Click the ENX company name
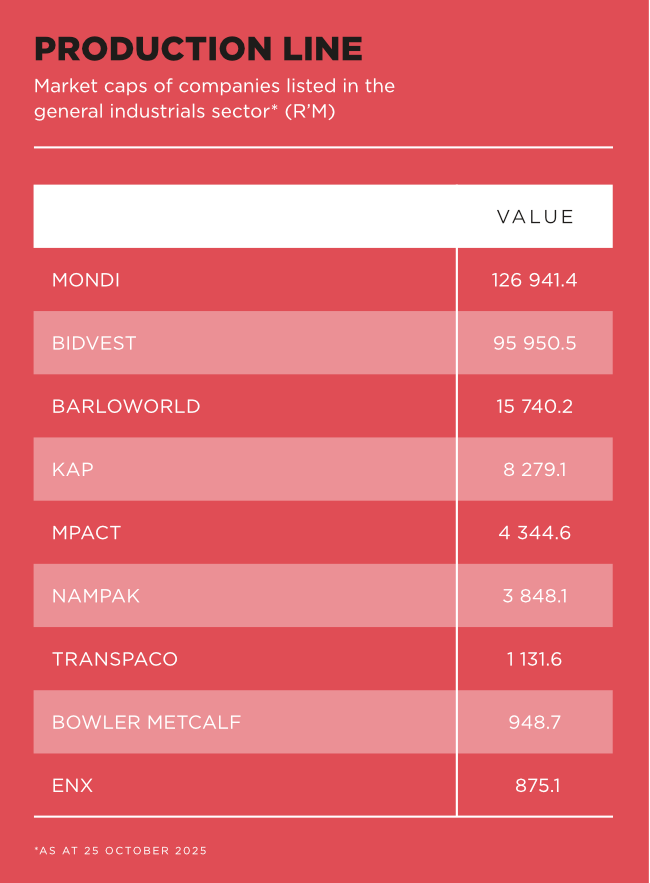This screenshot has width=650, height=883. 72,785
